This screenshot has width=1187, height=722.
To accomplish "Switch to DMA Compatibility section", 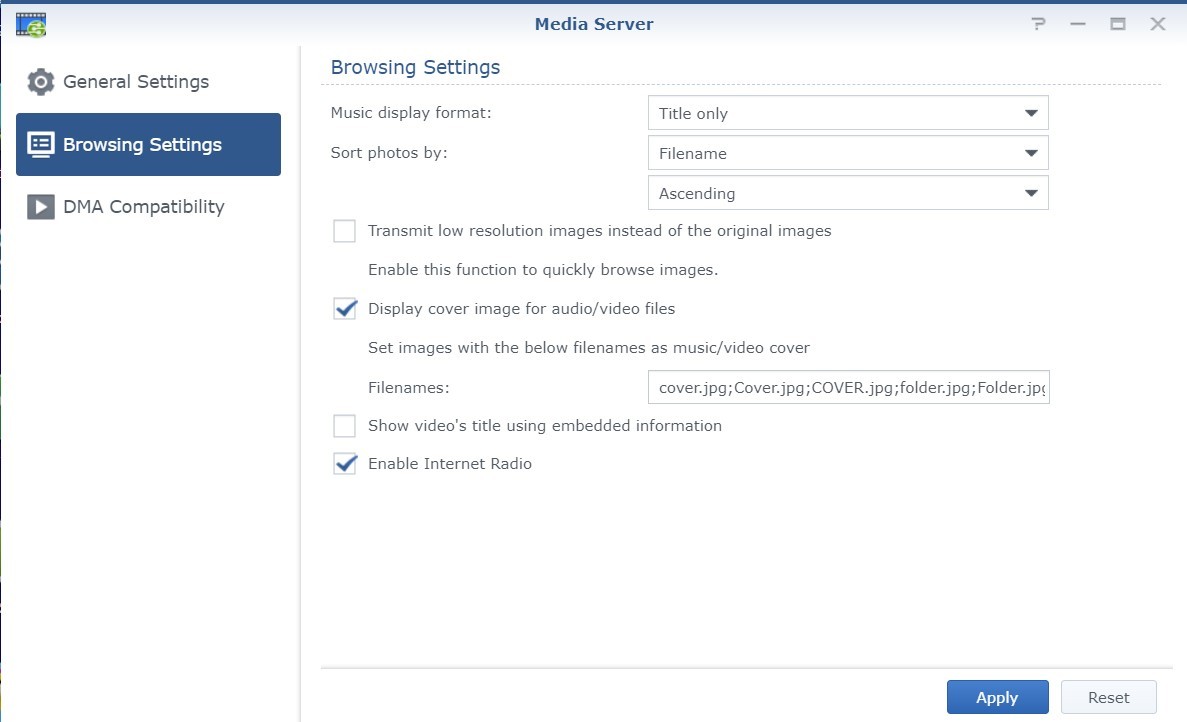I will pyautogui.click(x=143, y=207).
